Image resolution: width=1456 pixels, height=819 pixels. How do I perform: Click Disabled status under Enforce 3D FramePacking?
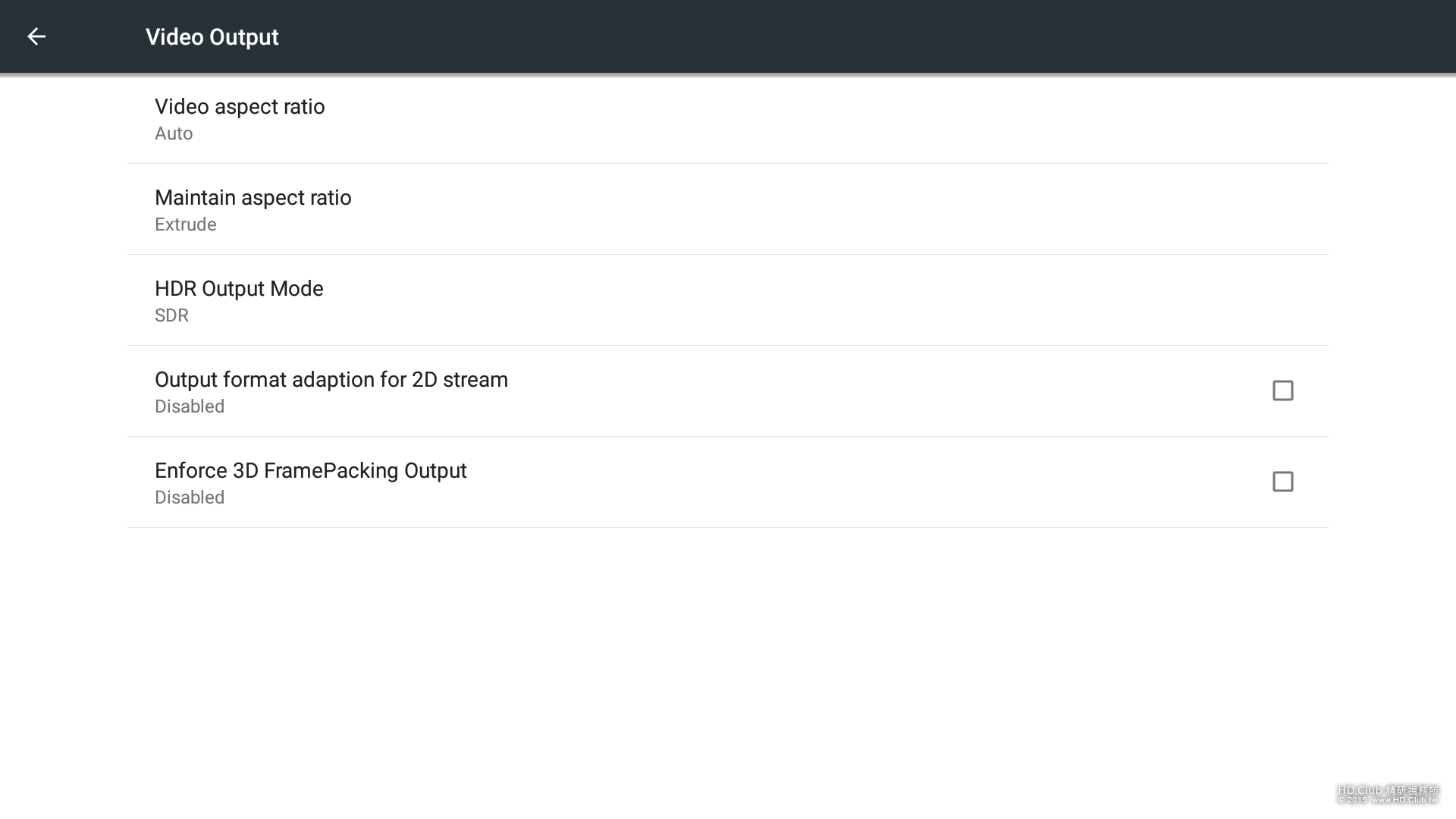(190, 497)
